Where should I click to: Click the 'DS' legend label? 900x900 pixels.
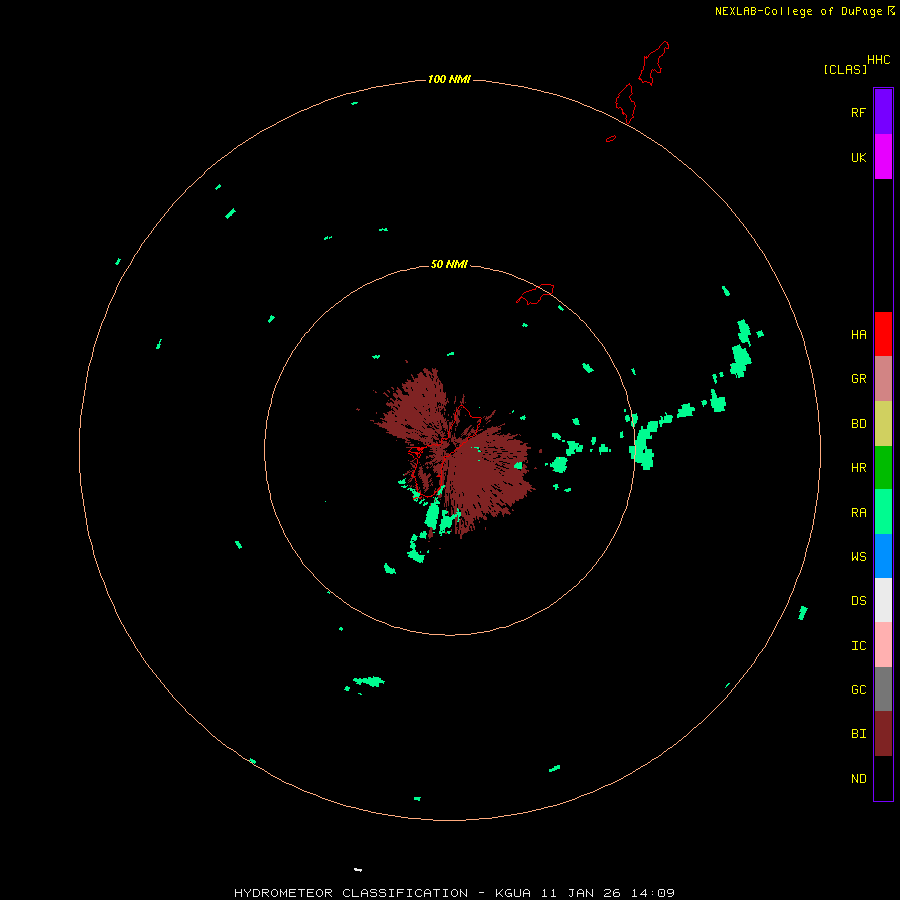[x=859, y=601]
